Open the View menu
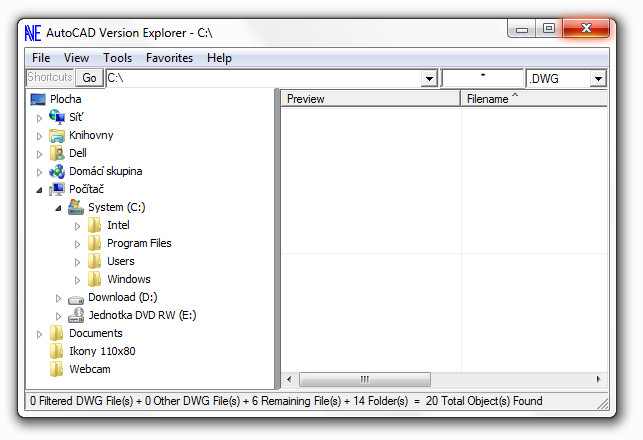The image size is (643, 440). coord(76,58)
